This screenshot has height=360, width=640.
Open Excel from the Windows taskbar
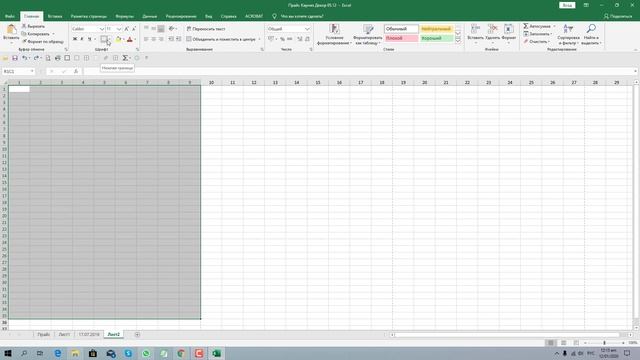click(216, 353)
